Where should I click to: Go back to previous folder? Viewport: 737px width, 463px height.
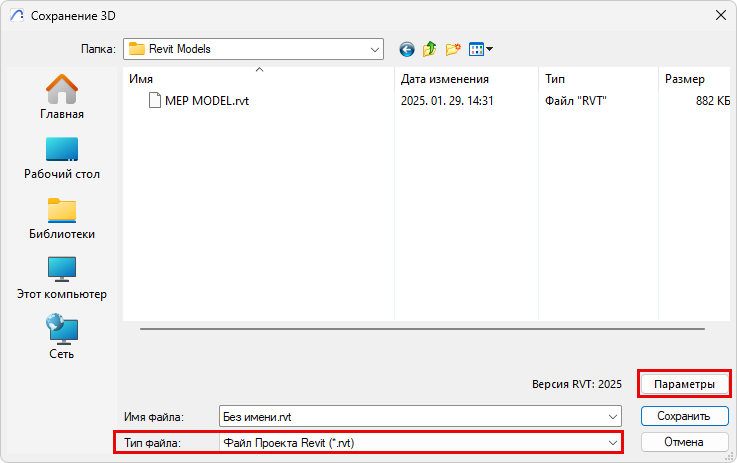[407, 49]
